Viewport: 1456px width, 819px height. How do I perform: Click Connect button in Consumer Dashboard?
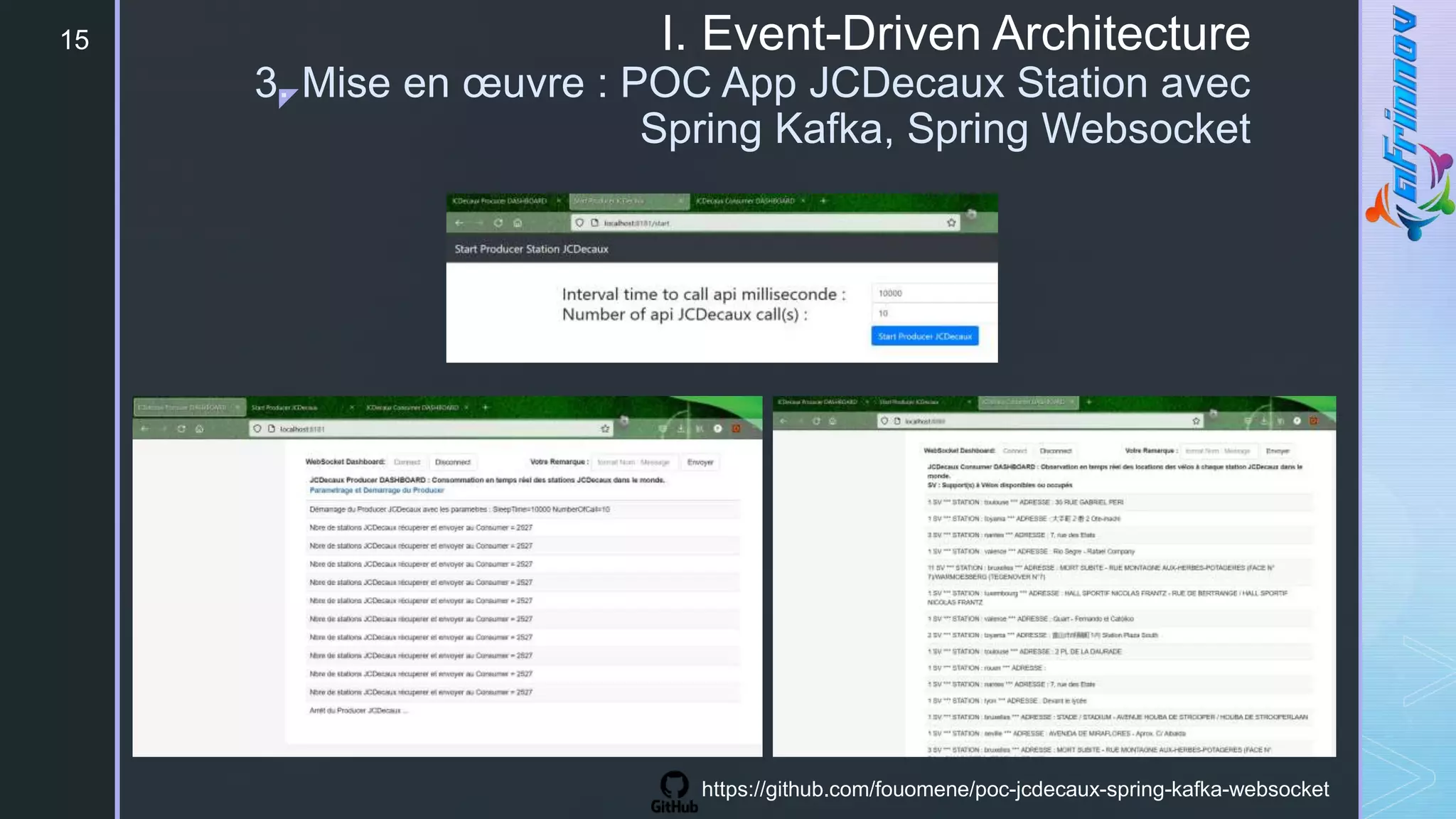pos(1015,451)
